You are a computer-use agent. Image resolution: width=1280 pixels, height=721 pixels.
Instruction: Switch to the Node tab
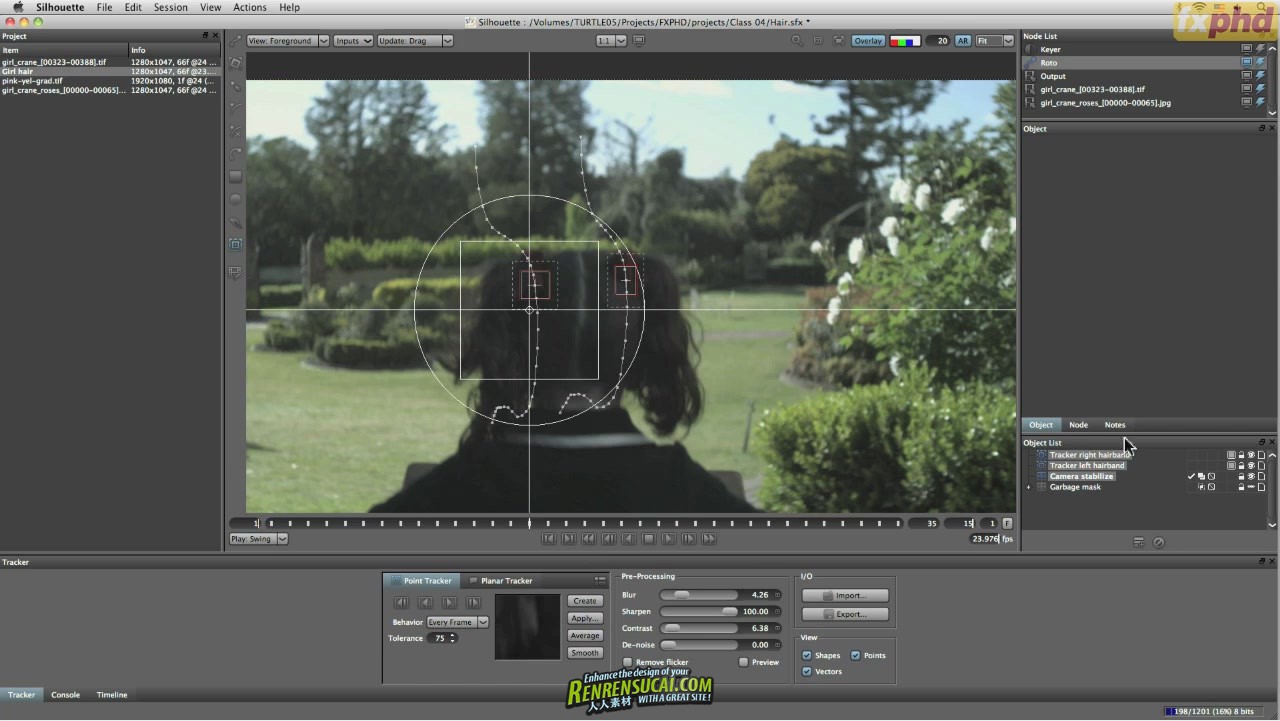pos(1078,425)
